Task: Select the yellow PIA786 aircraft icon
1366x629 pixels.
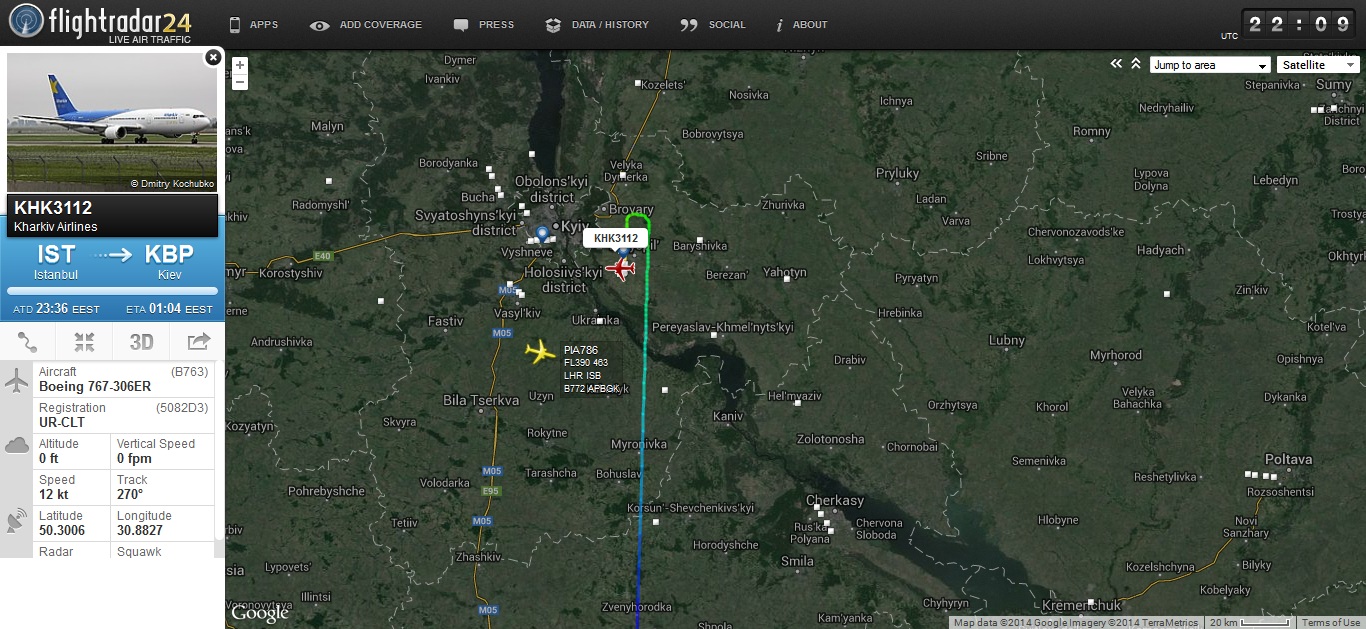Action: (540, 352)
